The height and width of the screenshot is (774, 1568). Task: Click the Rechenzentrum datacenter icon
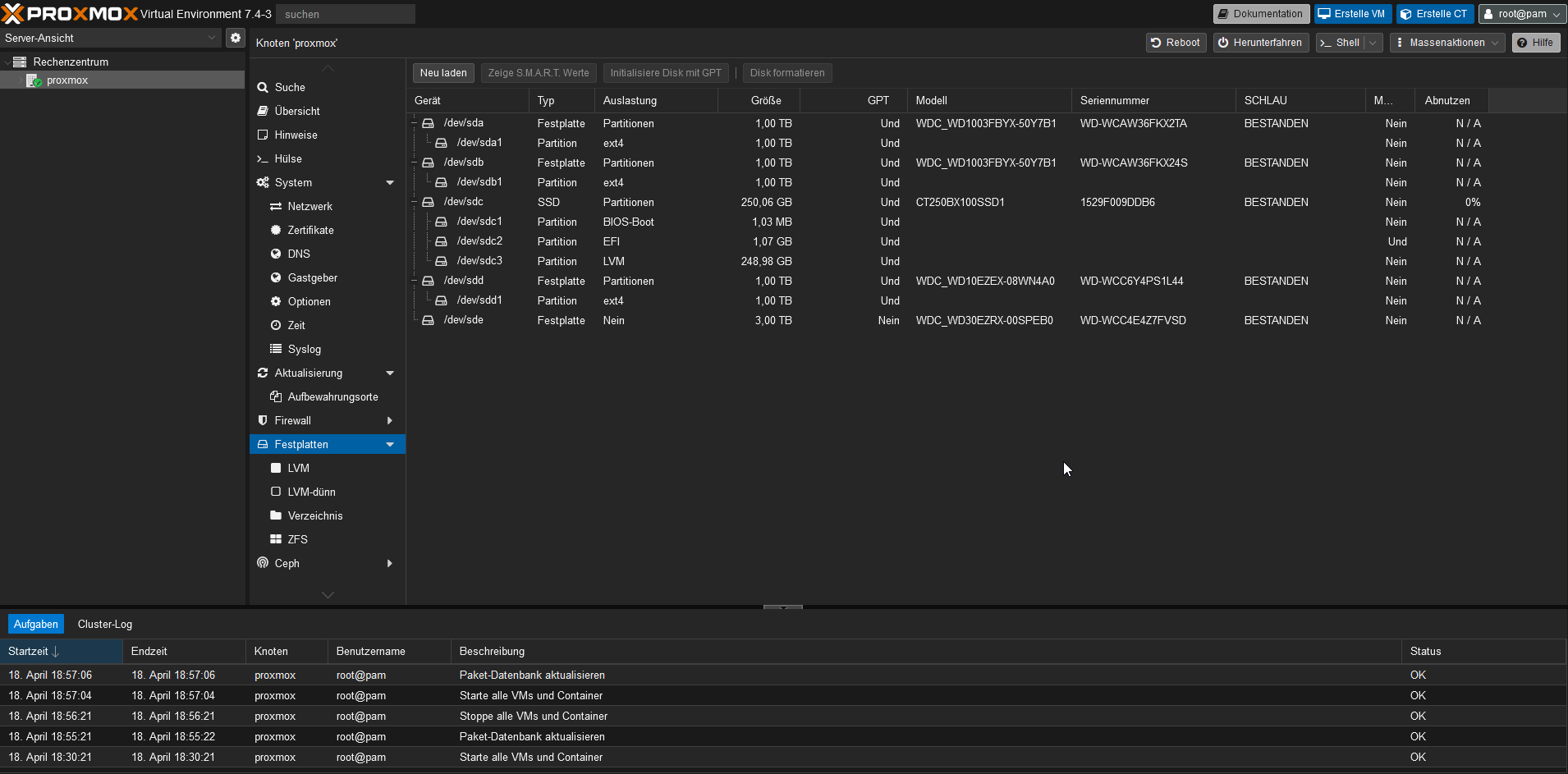[20, 62]
